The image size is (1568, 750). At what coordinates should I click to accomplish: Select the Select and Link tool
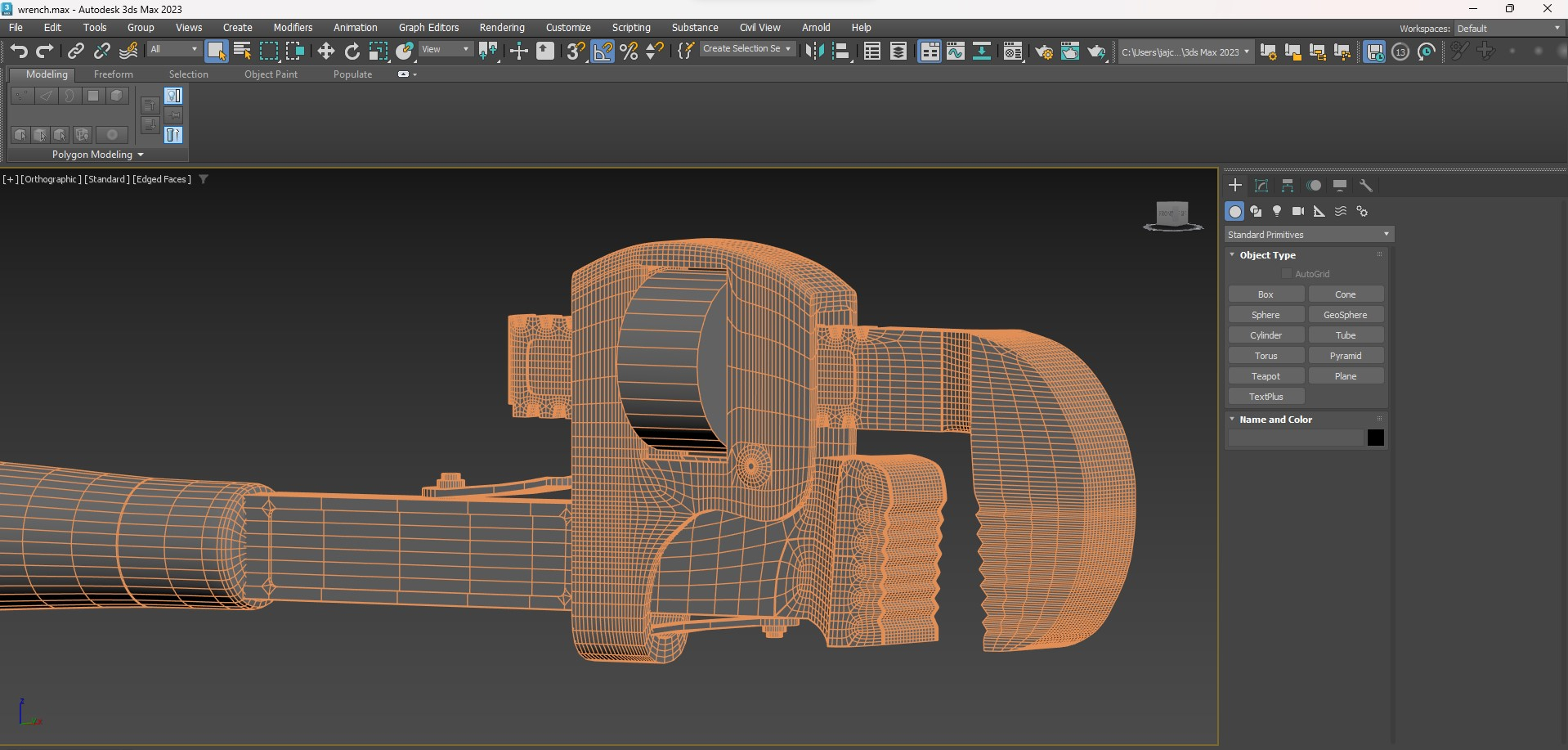[x=75, y=51]
